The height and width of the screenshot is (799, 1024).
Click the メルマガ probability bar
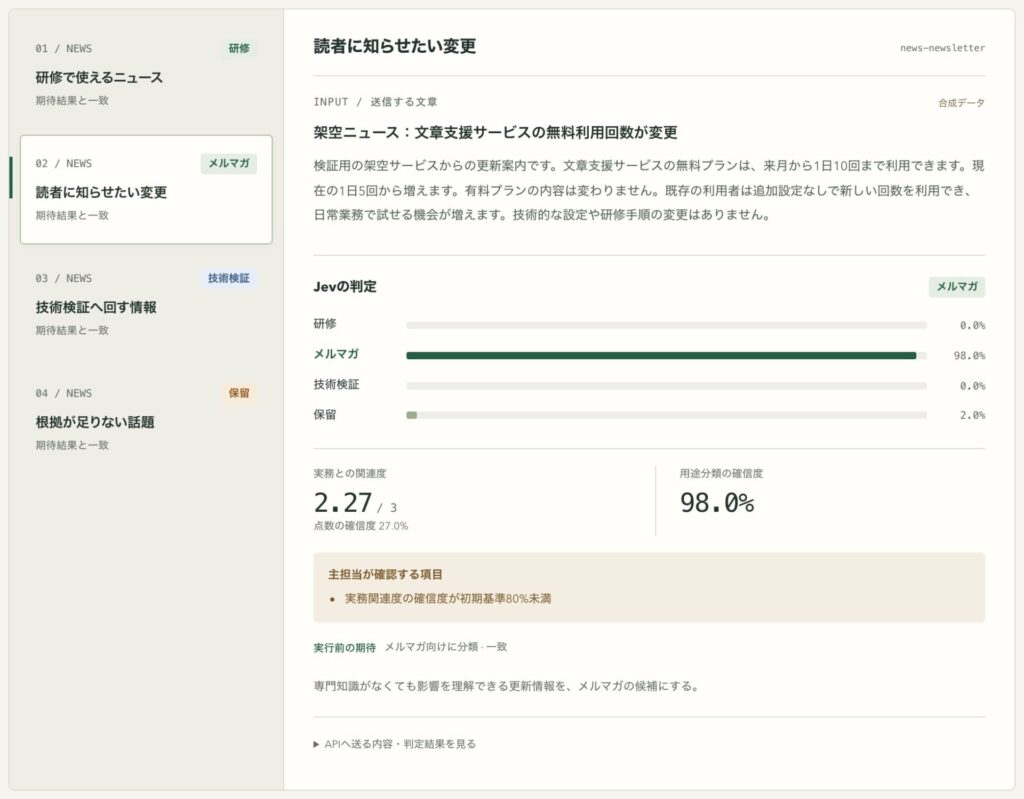click(x=666, y=355)
